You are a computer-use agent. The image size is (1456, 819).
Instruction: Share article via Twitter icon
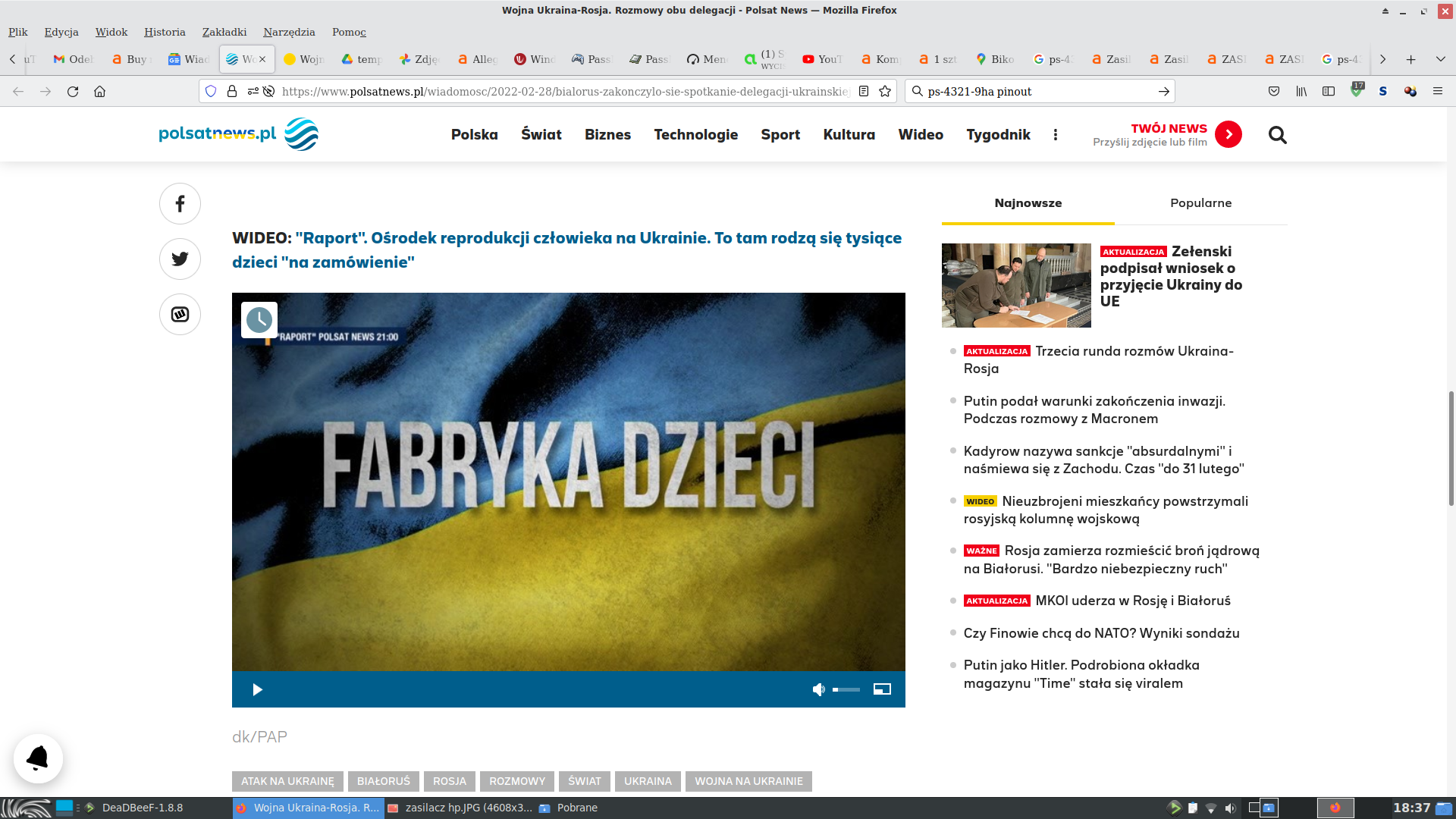180,259
